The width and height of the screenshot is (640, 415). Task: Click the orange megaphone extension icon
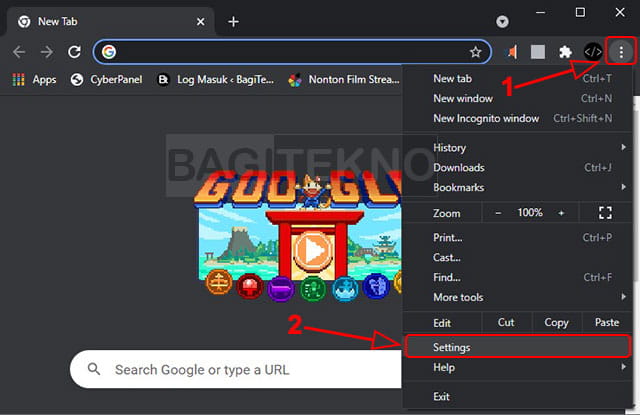point(512,52)
